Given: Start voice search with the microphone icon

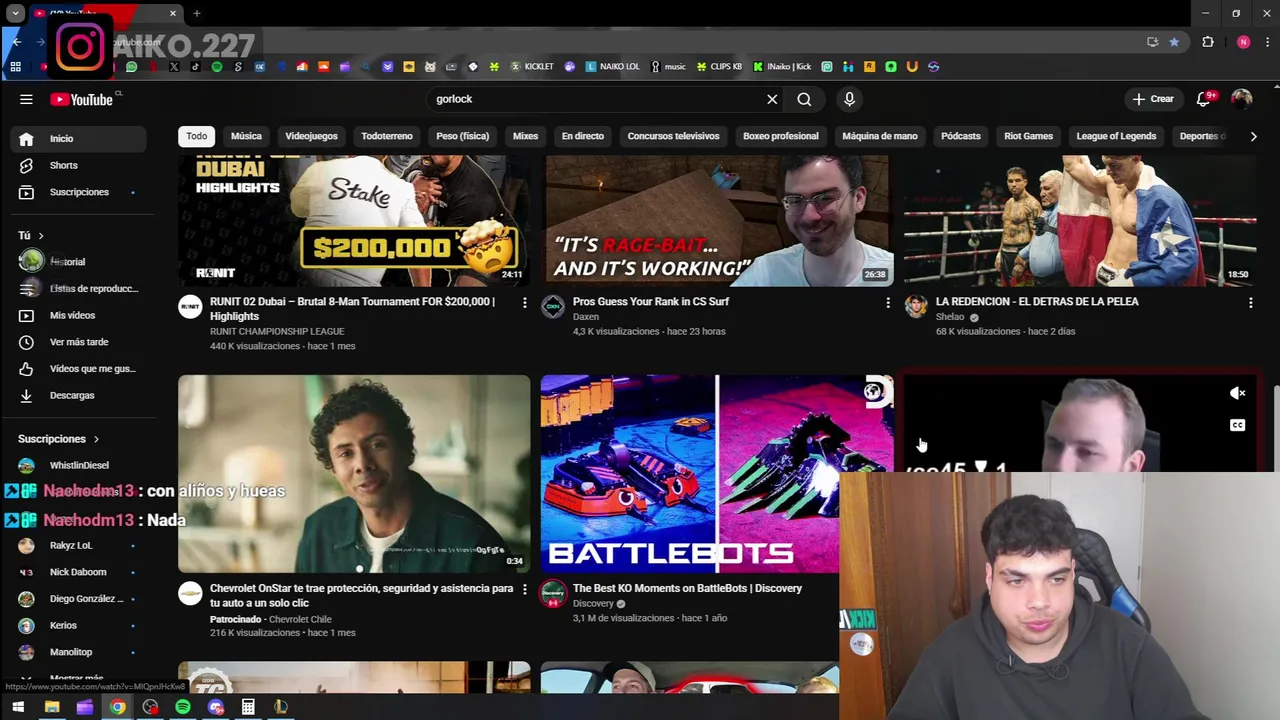Looking at the screenshot, I should pyautogui.click(x=849, y=99).
